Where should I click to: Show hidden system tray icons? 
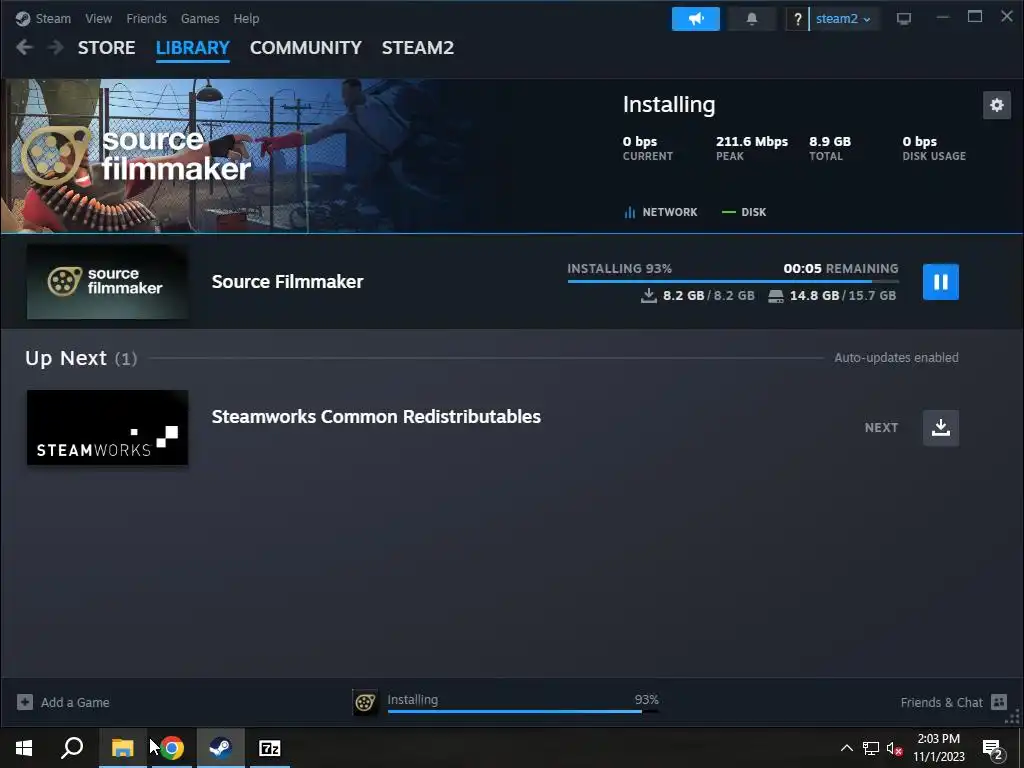(x=846, y=748)
